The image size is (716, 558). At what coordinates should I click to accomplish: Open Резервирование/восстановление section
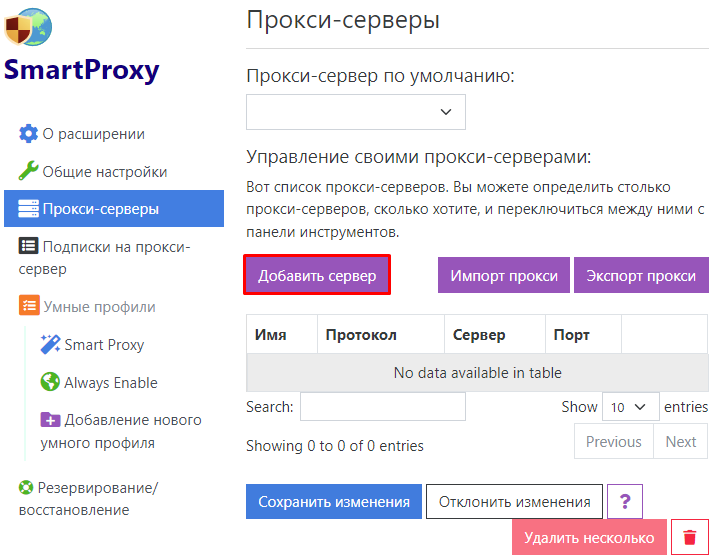(x=88, y=499)
